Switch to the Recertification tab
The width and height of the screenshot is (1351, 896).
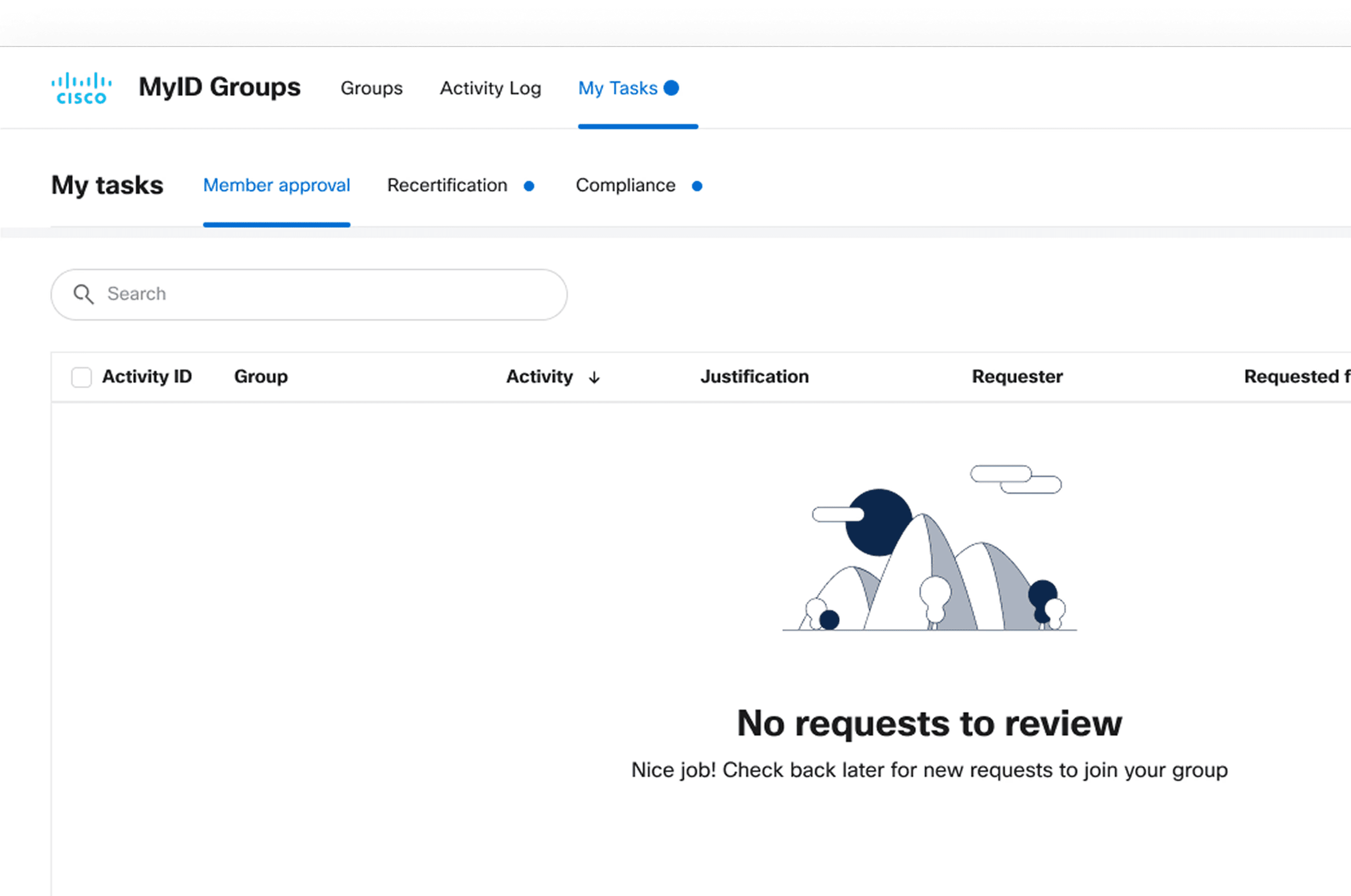pyautogui.click(x=447, y=185)
